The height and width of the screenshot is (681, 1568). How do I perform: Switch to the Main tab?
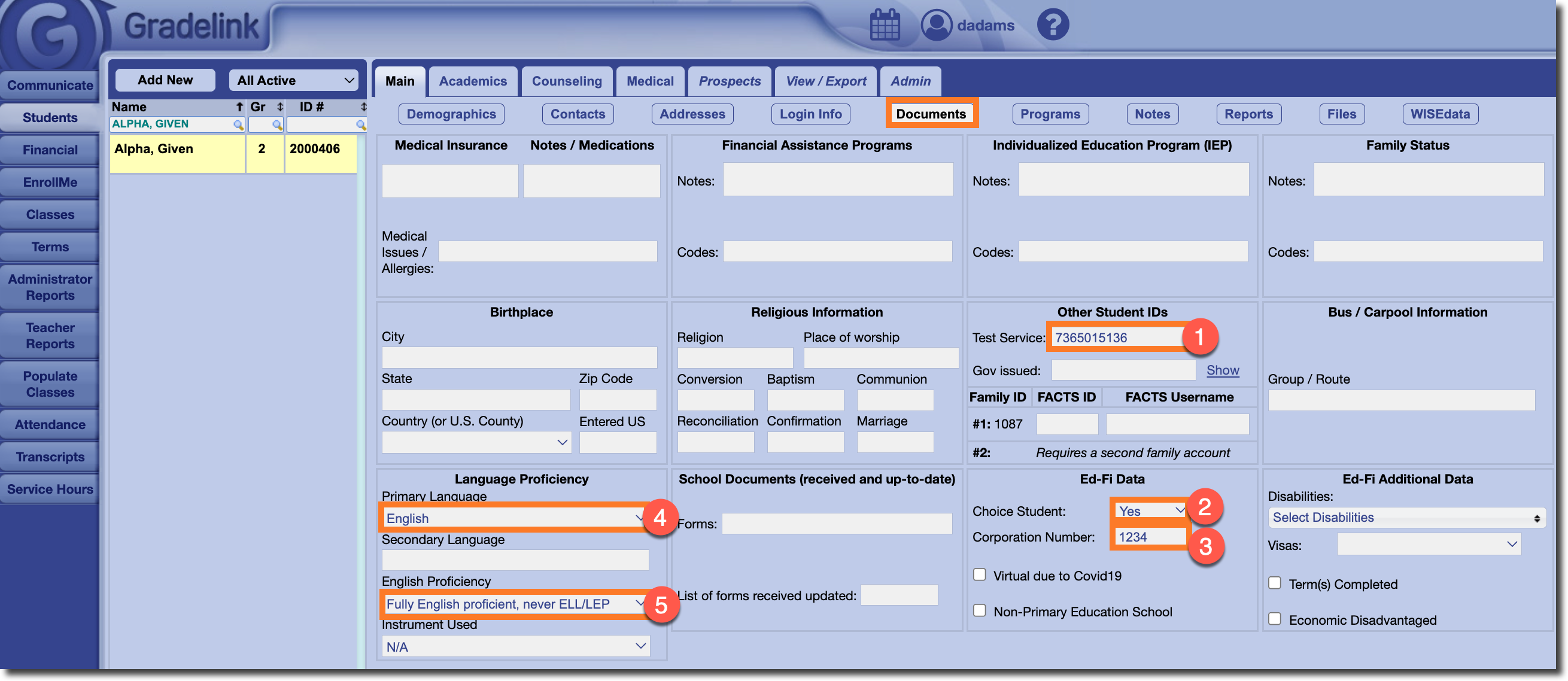(399, 81)
